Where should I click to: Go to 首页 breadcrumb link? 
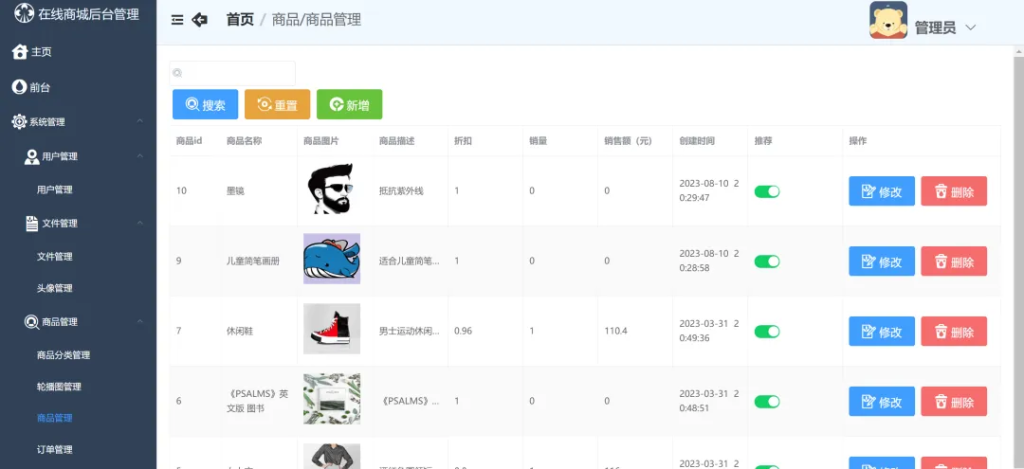tap(240, 20)
